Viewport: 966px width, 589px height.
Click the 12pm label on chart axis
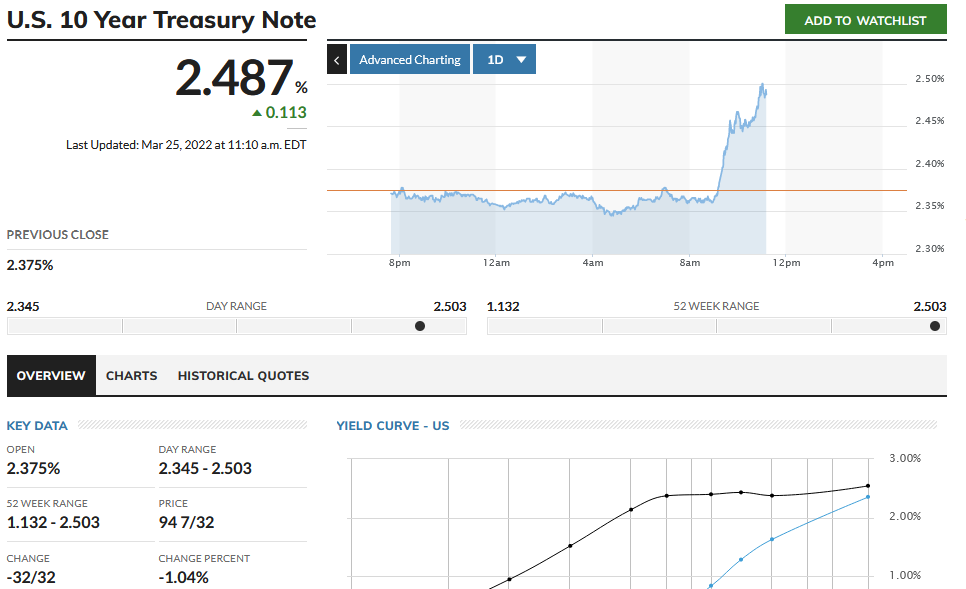click(787, 262)
